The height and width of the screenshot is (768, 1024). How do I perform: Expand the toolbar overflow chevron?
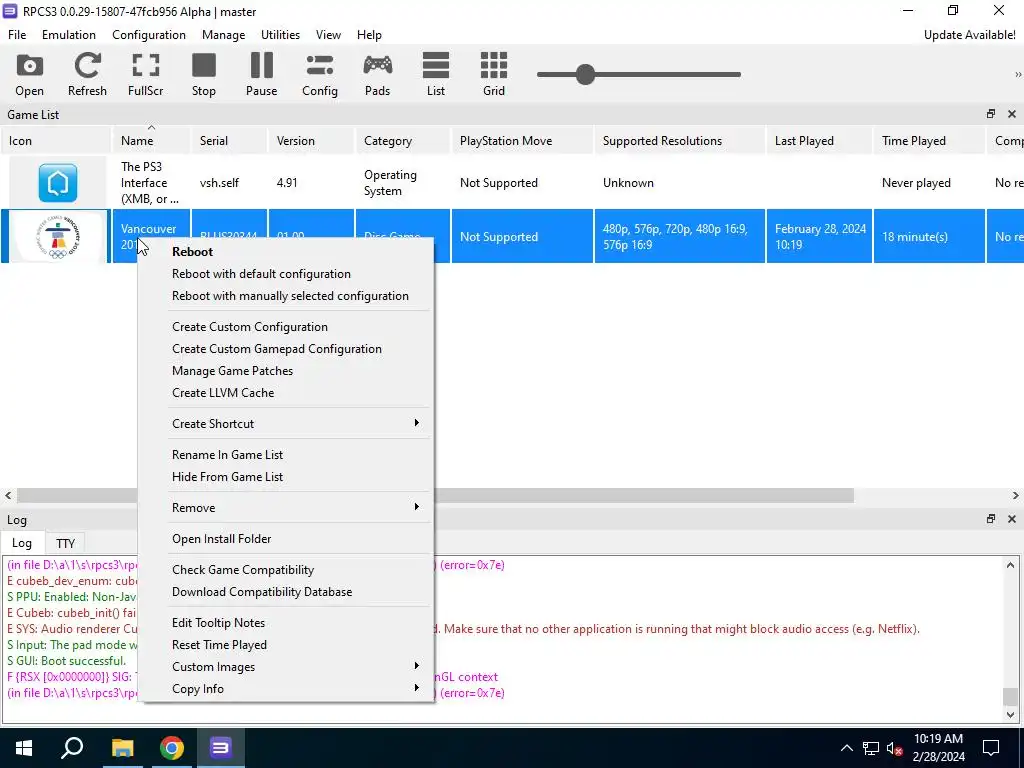point(1017,74)
